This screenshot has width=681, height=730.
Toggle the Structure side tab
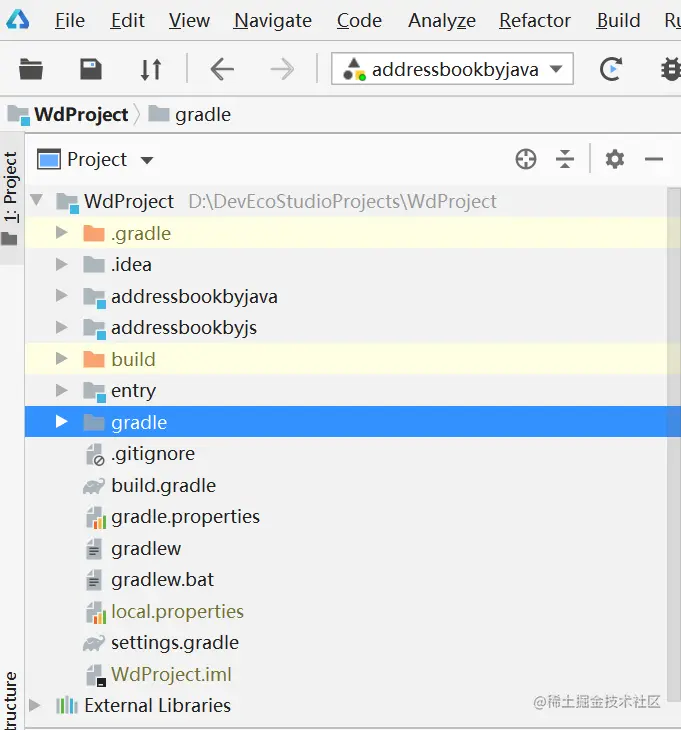[x=11, y=700]
